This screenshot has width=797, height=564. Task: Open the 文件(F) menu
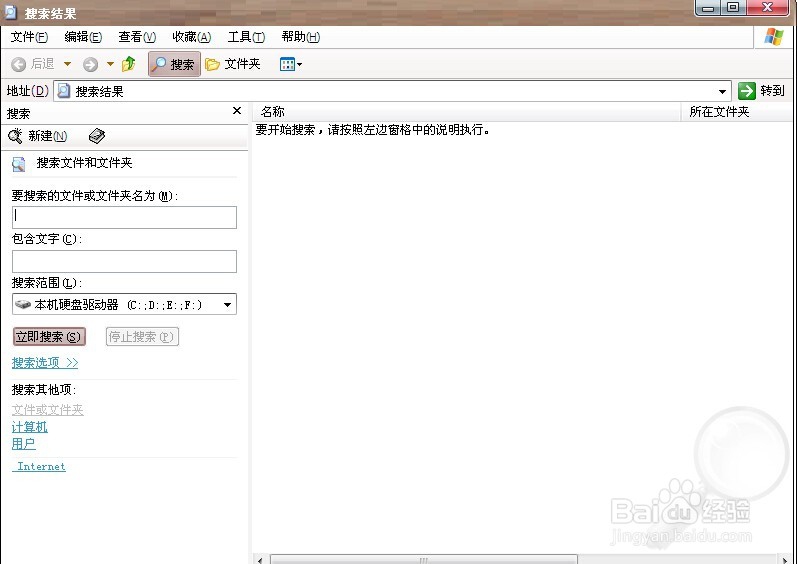tap(29, 37)
